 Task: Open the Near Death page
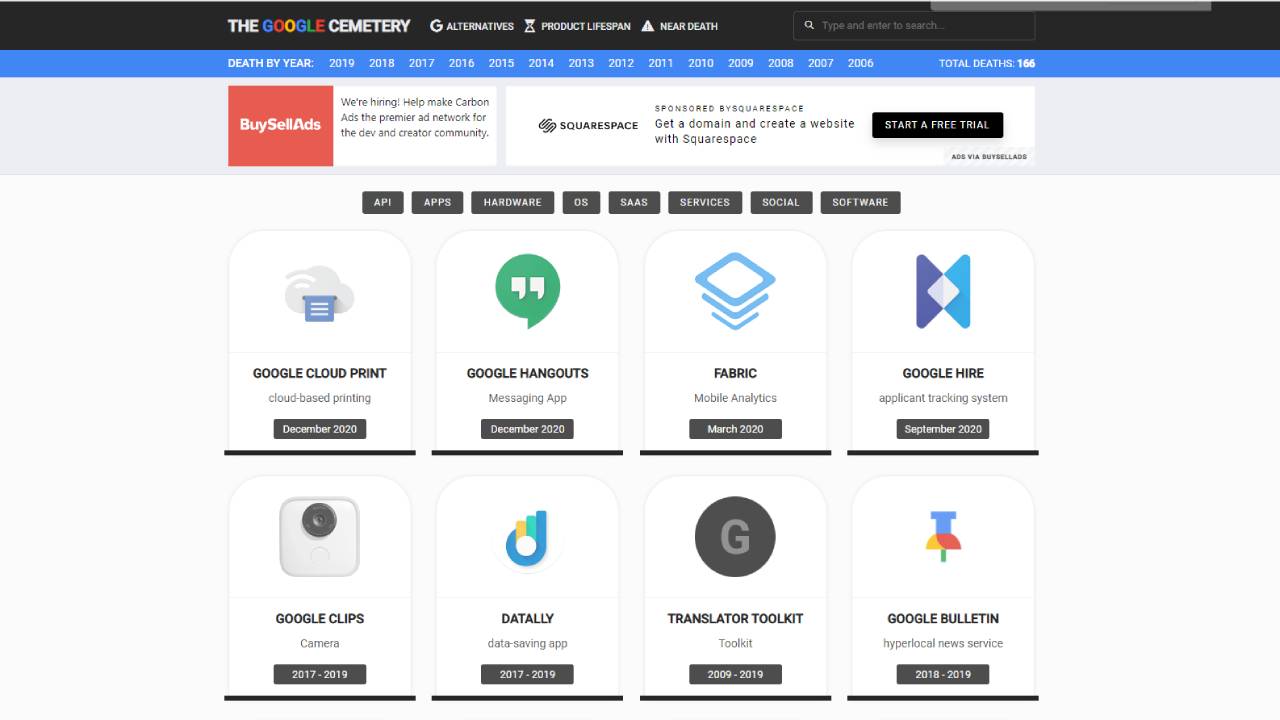(x=680, y=26)
